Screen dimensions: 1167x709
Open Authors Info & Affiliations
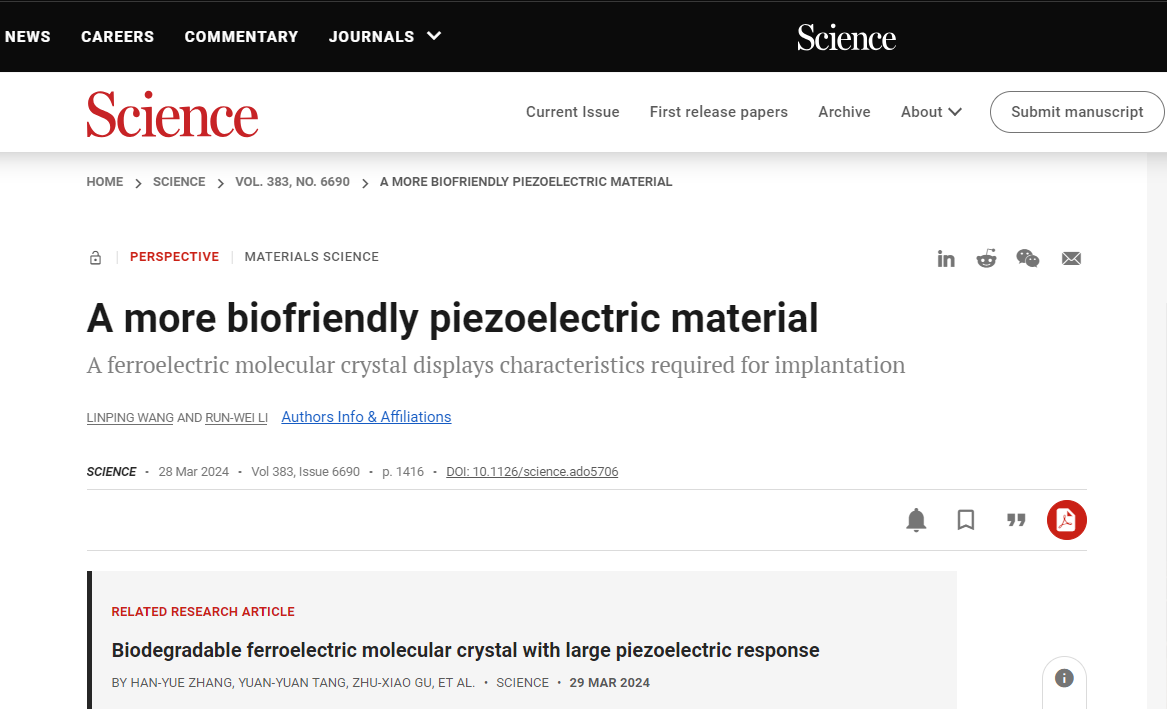click(x=366, y=417)
